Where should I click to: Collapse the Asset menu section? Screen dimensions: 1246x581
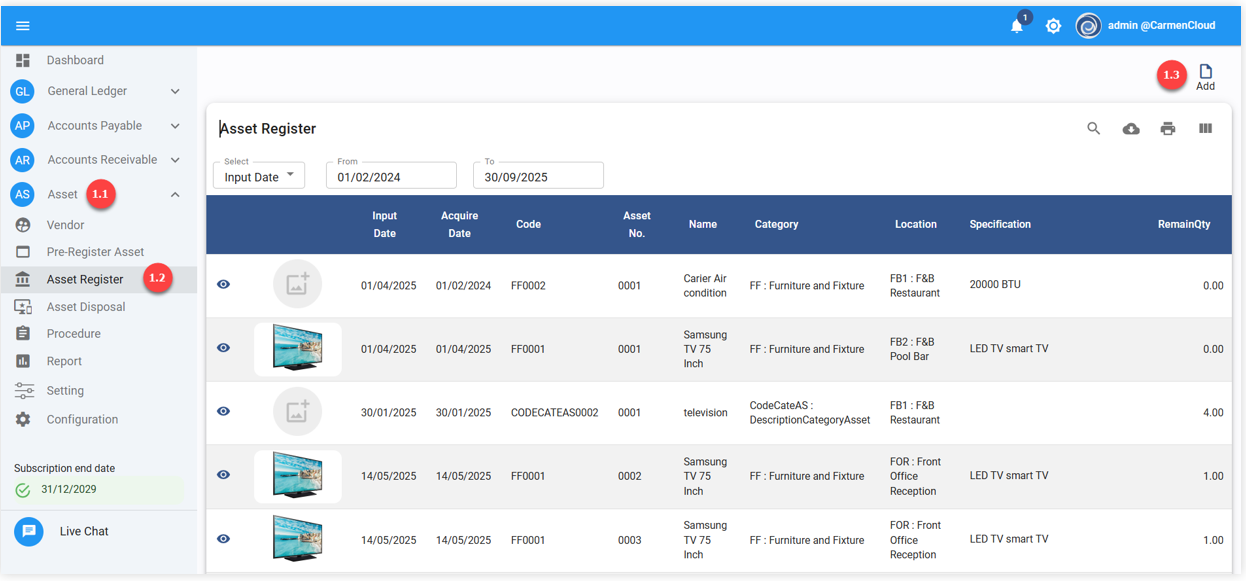175,195
